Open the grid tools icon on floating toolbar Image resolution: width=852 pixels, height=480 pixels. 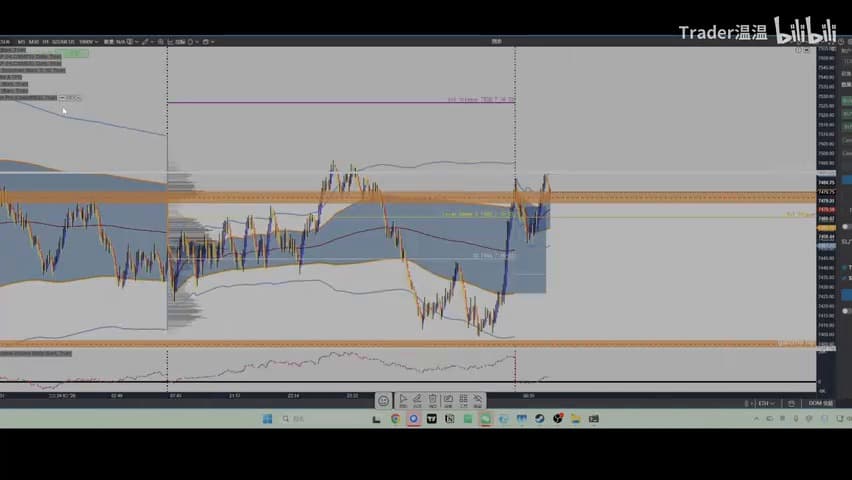pos(463,401)
